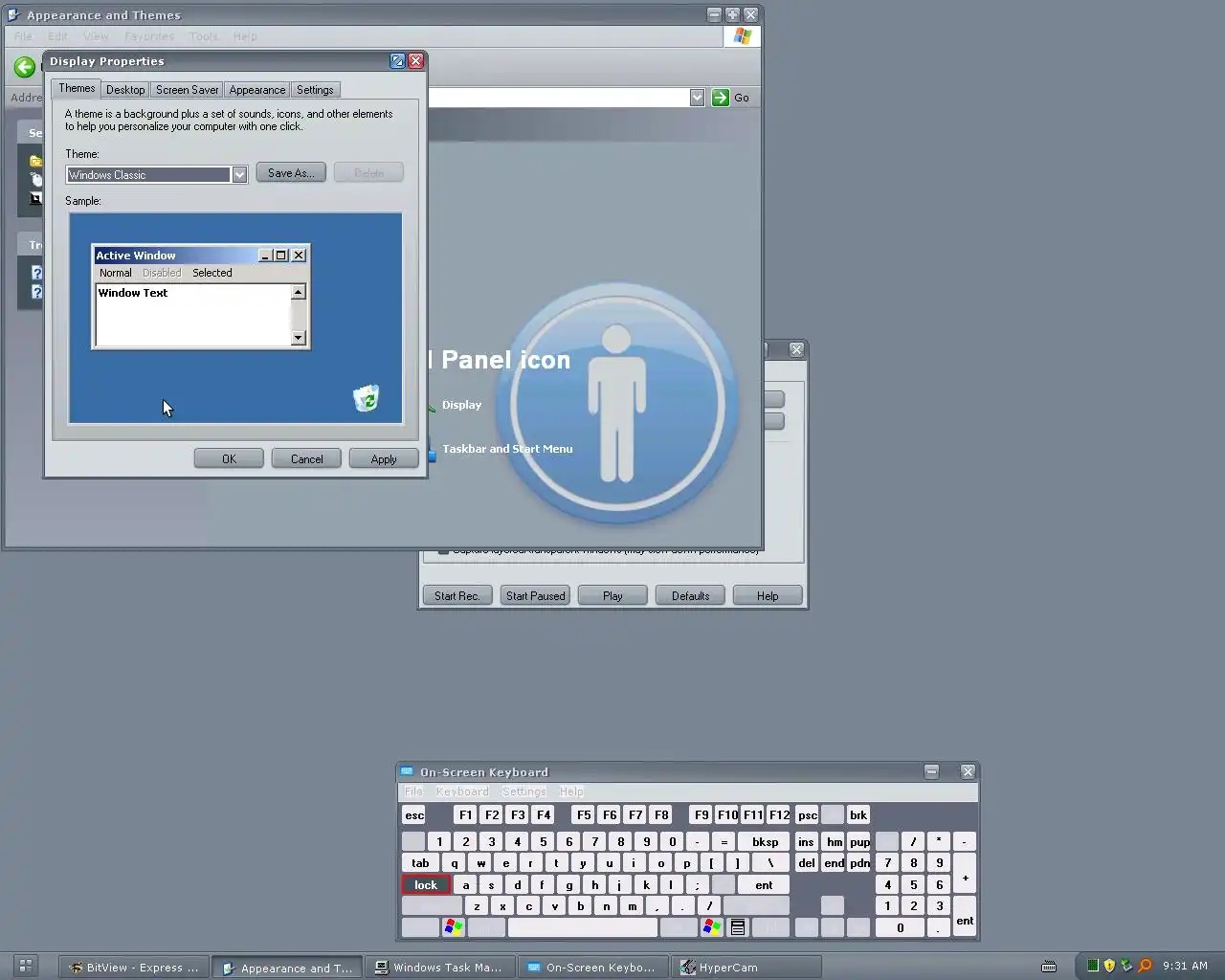Click the Save As... button
The image size is (1225, 980).
[x=291, y=173]
